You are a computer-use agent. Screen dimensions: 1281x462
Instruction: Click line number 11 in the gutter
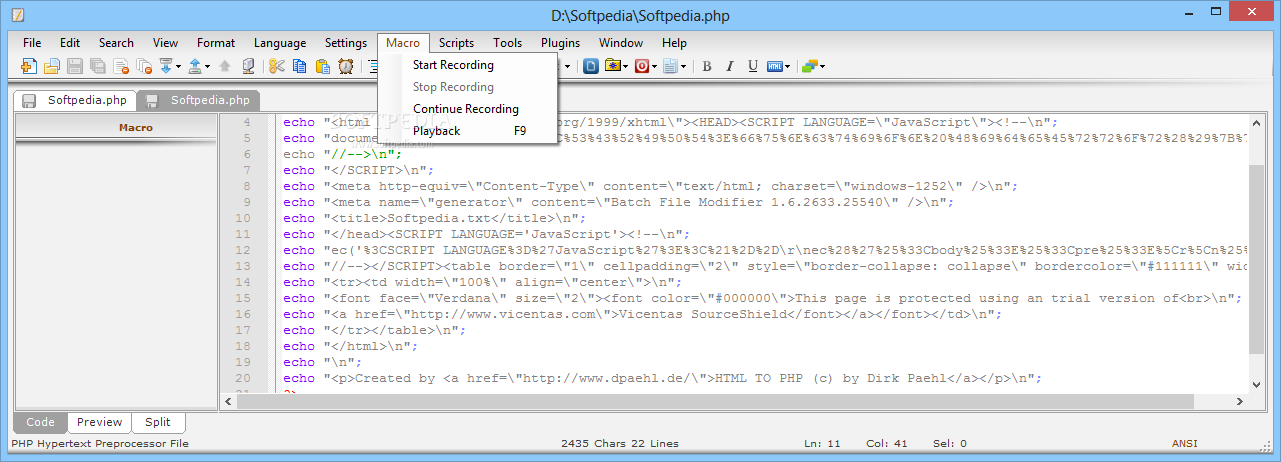point(245,234)
